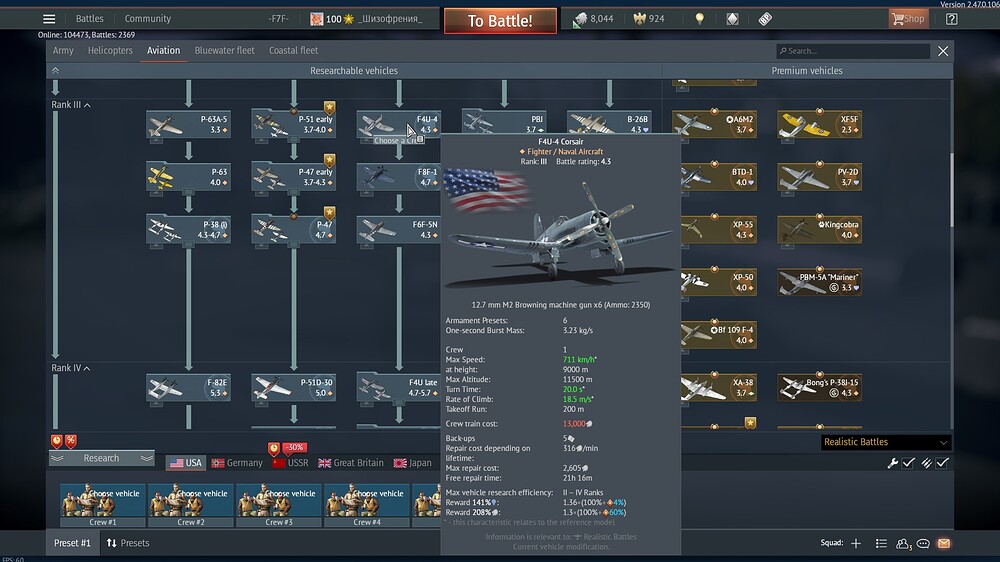Select the F-82E aircraft card
This screenshot has width=1000, height=562.
188,387
